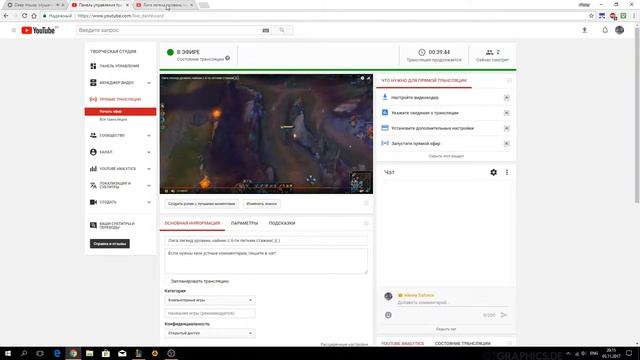Click the Скрыть чат link

pyautogui.click(x=446, y=329)
